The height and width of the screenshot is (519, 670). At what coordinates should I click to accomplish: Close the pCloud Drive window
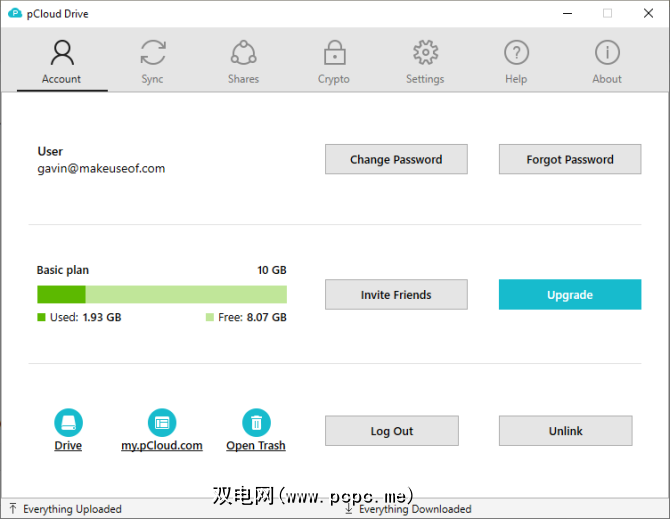click(x=648, y=14)
